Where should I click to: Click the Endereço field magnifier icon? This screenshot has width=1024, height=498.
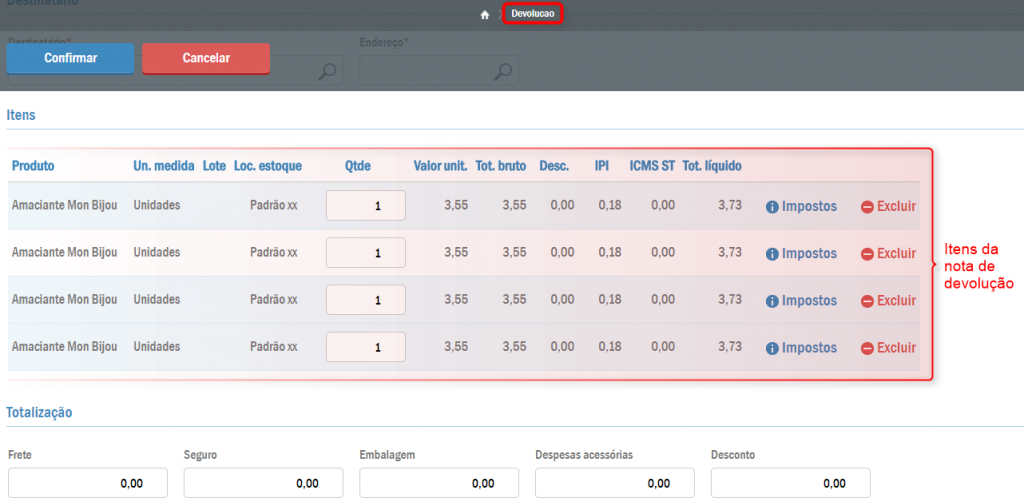coord(504,71)
